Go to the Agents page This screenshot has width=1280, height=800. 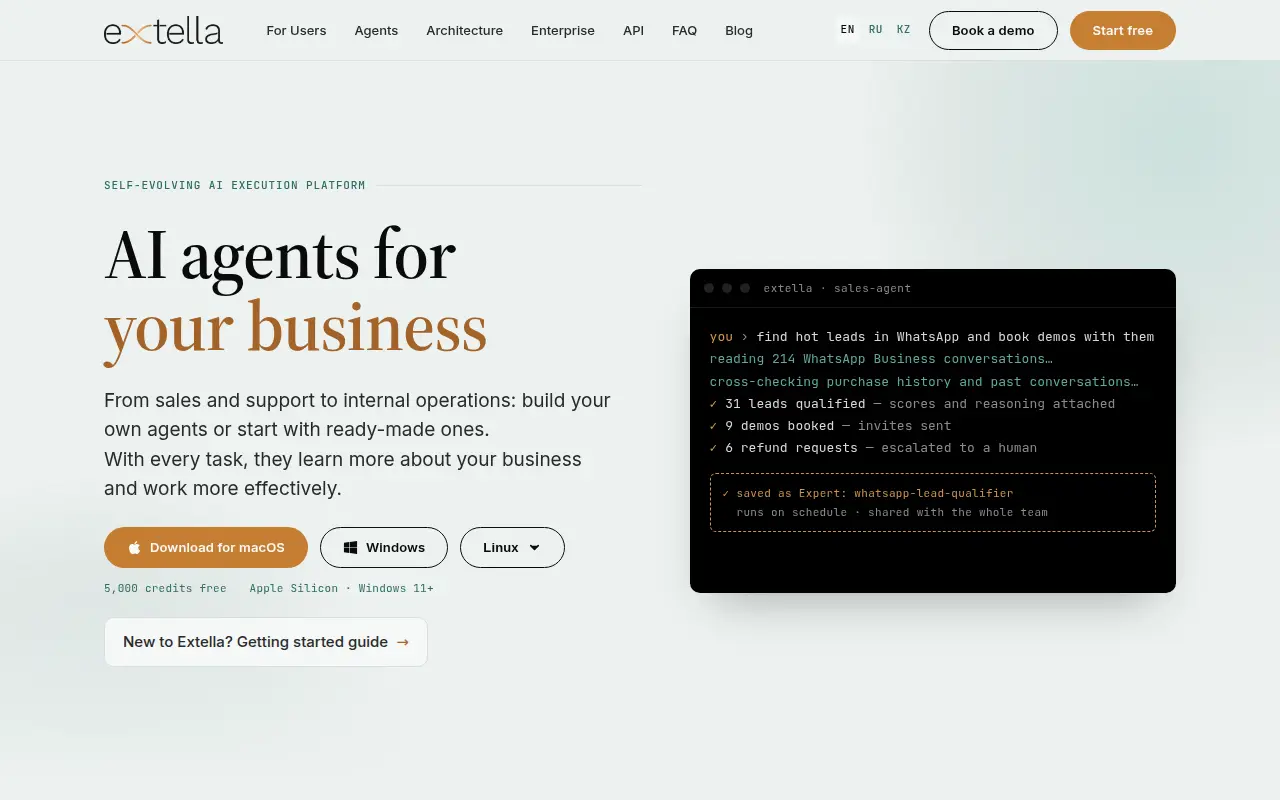pos(376,31)
